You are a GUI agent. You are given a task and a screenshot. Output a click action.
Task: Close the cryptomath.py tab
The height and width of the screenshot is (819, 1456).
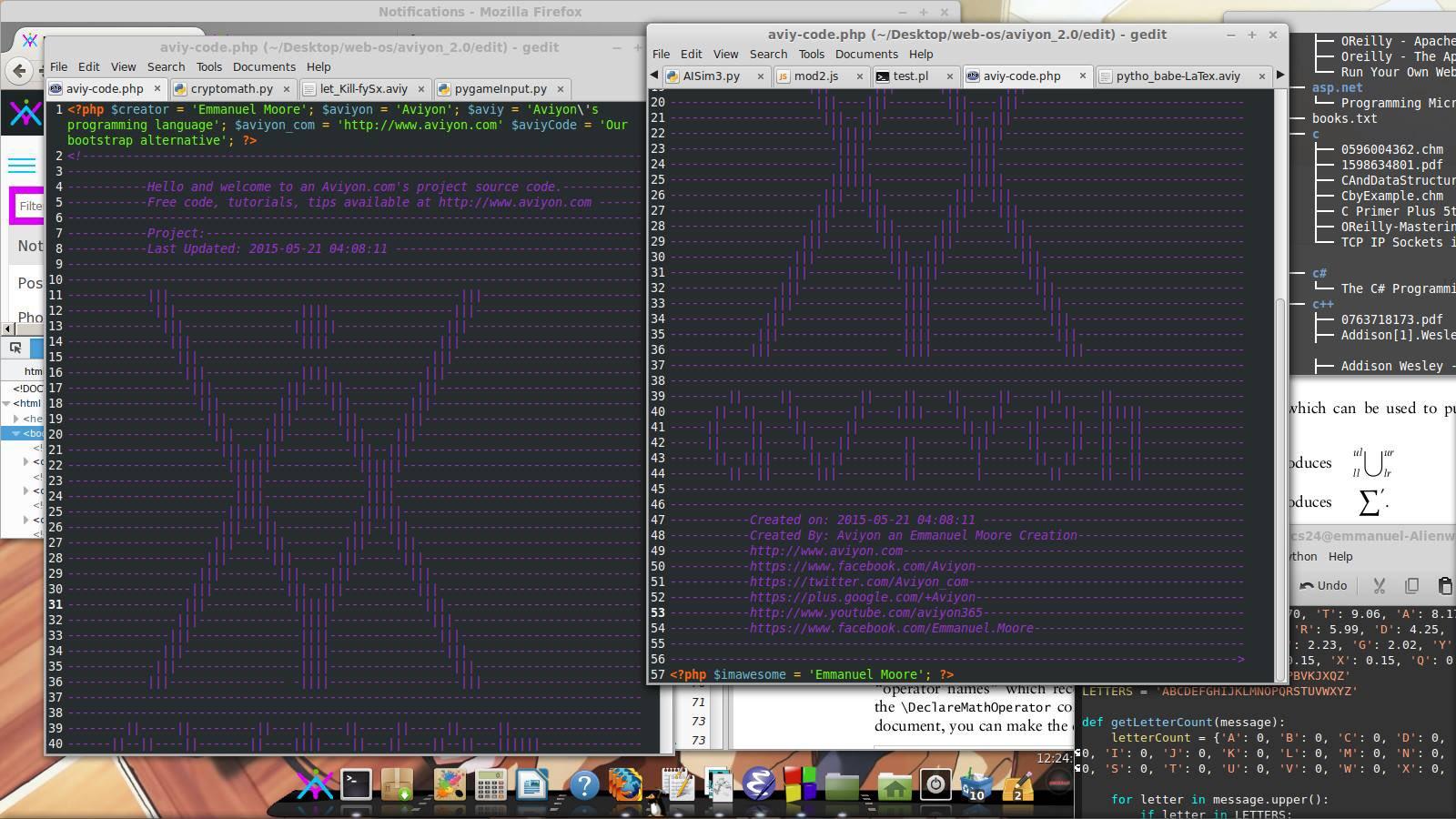[286, 89]
